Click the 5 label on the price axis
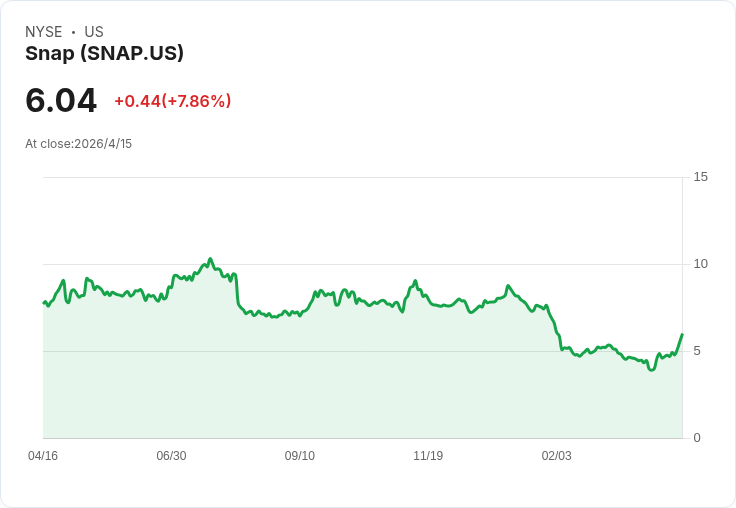This screenshot has width=736, height=508. point(697,351)
